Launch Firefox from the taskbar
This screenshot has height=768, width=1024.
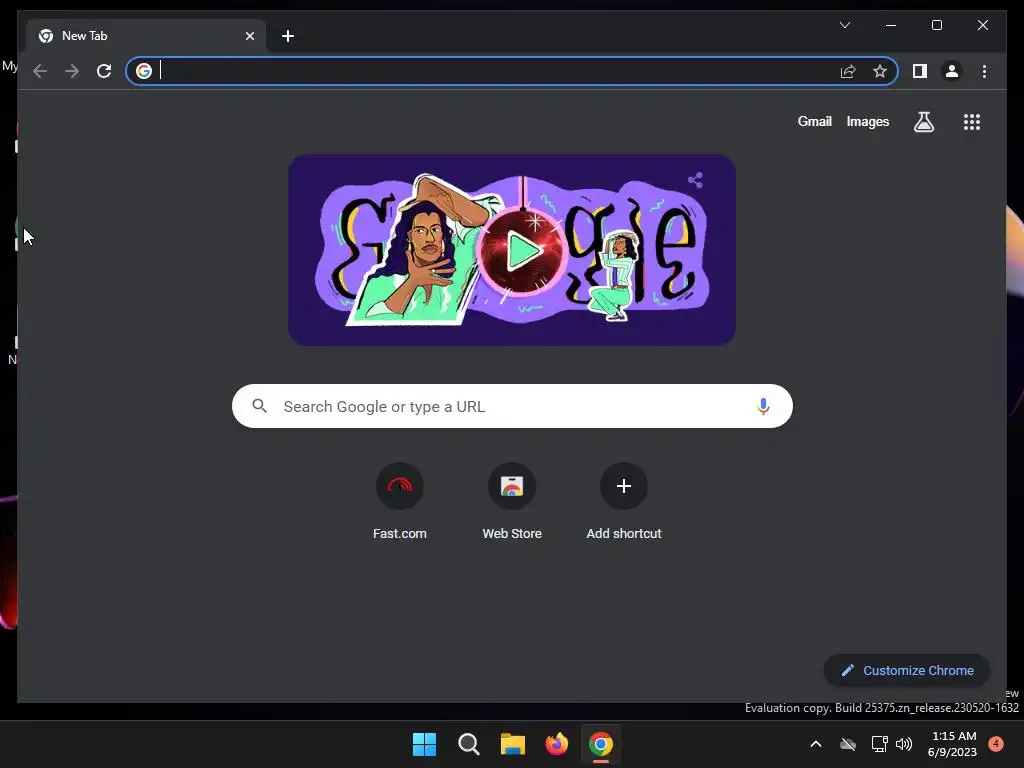[x=557, y=744]
